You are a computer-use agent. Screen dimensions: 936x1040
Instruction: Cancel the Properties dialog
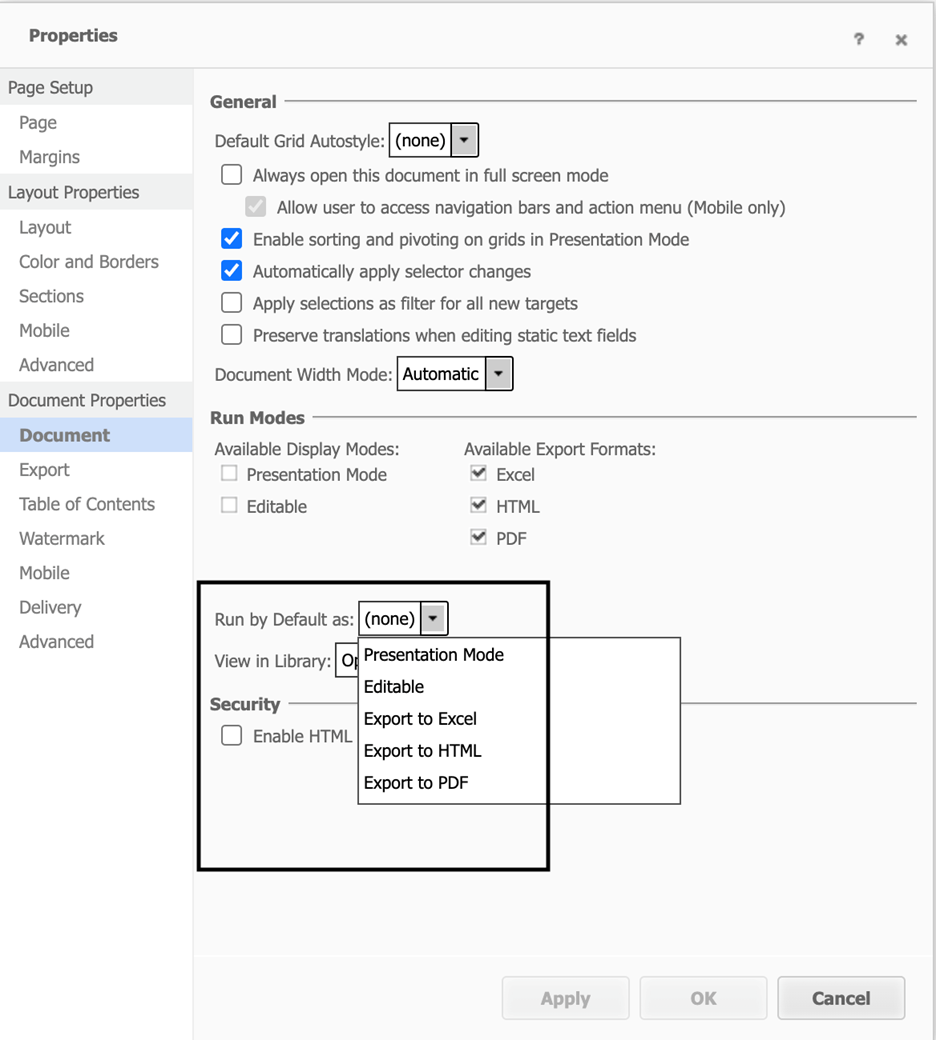coord(841,998)
